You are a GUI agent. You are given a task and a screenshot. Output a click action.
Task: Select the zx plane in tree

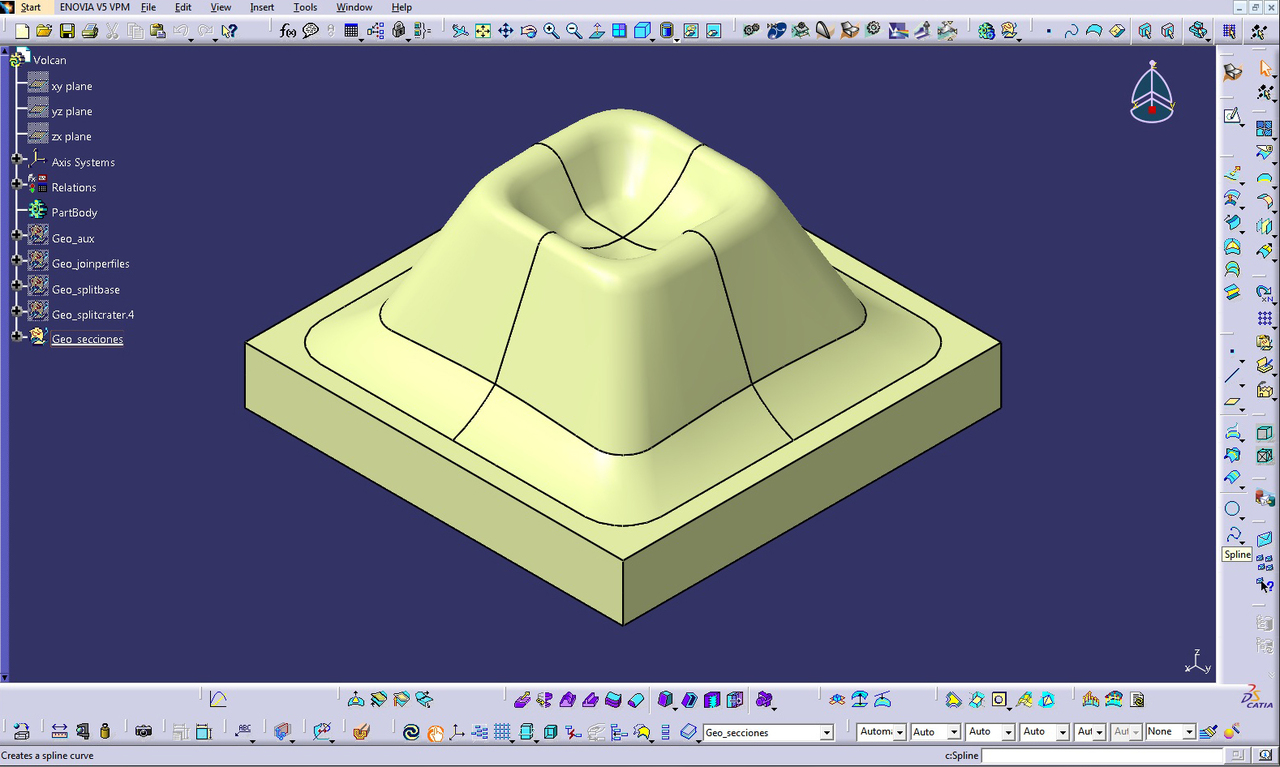tap(72, 136)
